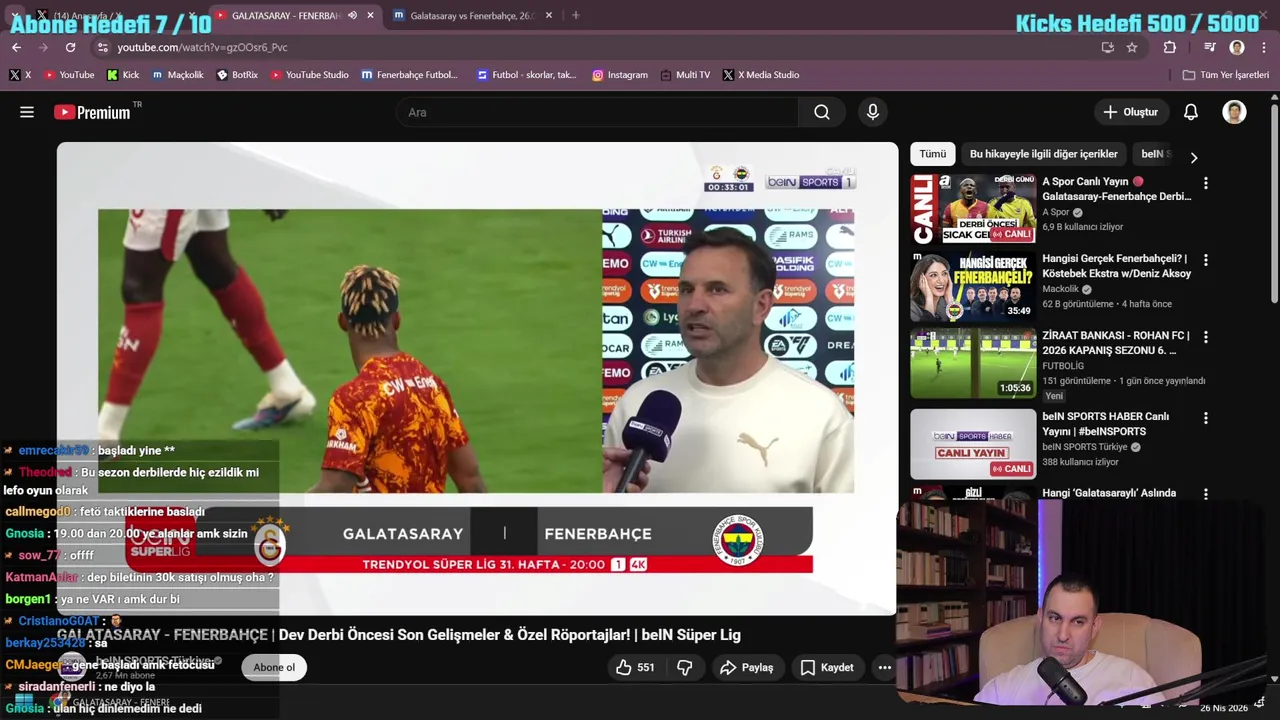Viewport: 1280px width, 720px height.
Task: Like the video with thumbs up
Action: (x=635, y=667)
